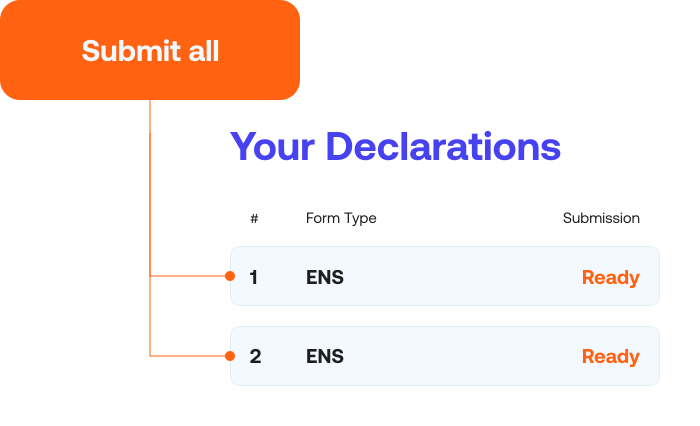
Task: Click the # column header
Action: 254,218
